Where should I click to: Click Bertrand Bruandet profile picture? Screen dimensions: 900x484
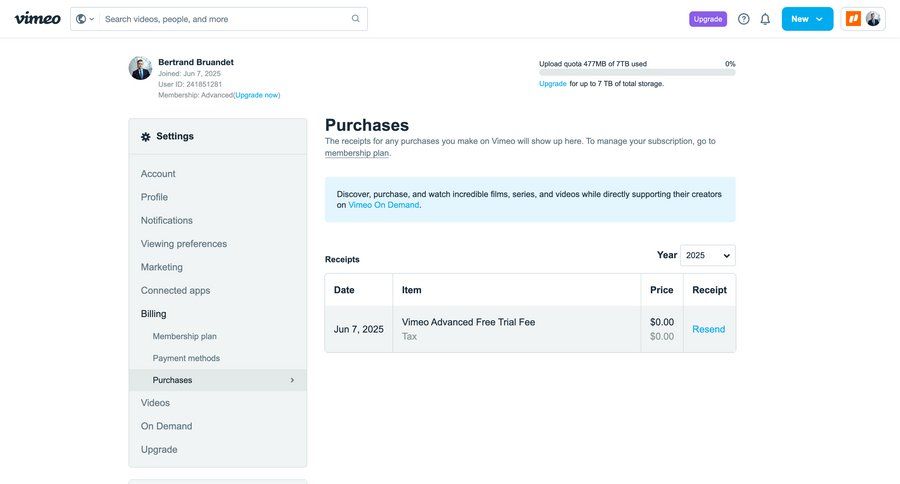140,68
